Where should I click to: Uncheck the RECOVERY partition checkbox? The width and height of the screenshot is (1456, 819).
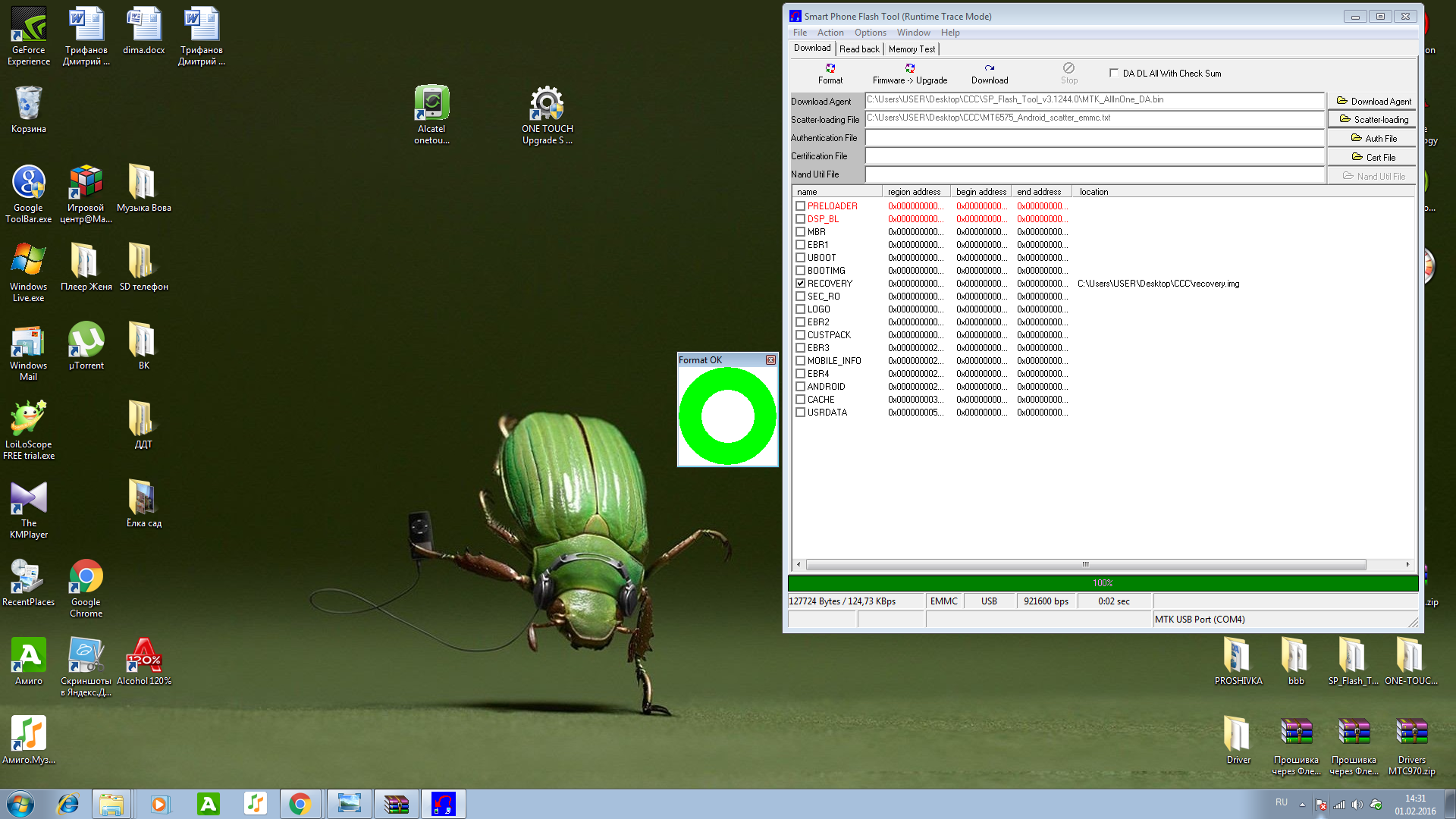click(800, 284)
